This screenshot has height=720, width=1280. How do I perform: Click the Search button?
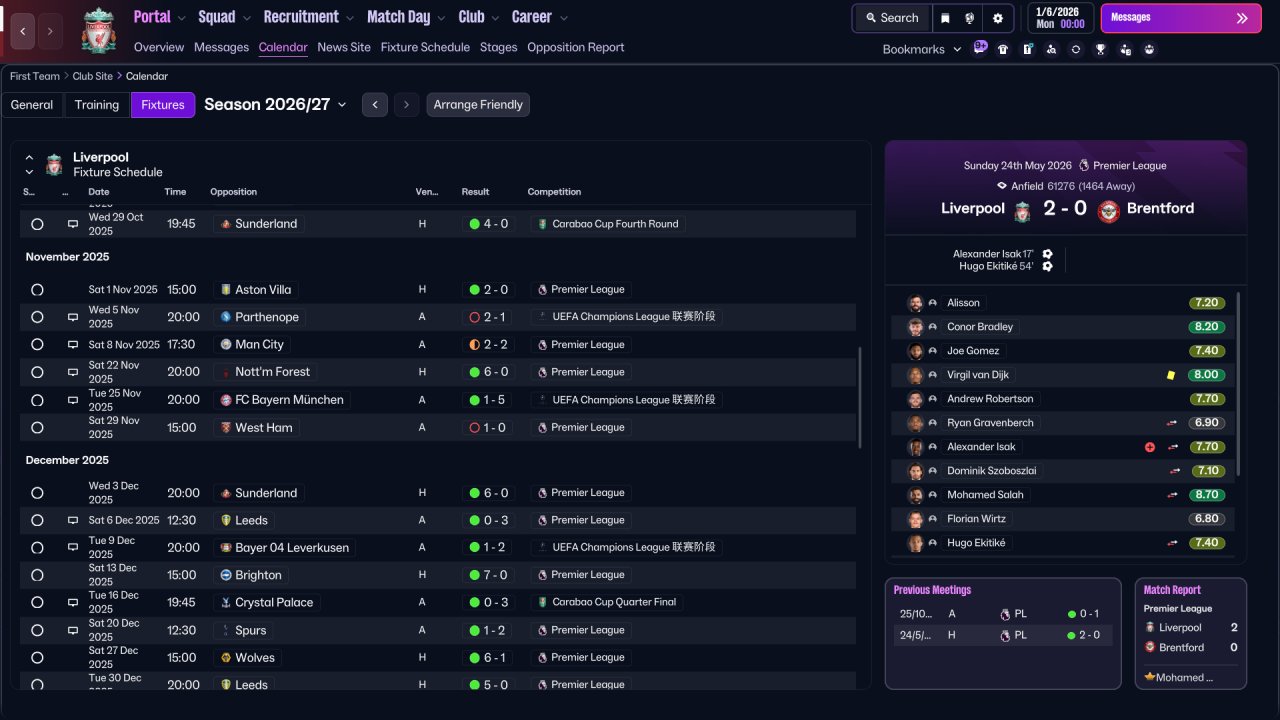[891, 18]
